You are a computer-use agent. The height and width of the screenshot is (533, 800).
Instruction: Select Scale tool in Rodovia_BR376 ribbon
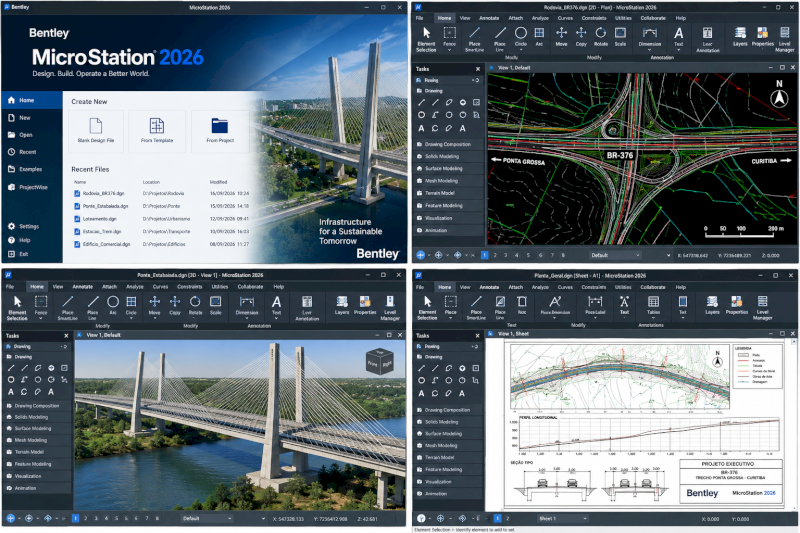click(620, 37)
